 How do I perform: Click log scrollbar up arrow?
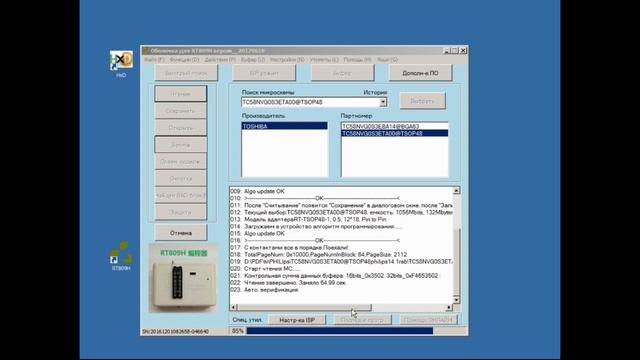(x=456, y=191)
